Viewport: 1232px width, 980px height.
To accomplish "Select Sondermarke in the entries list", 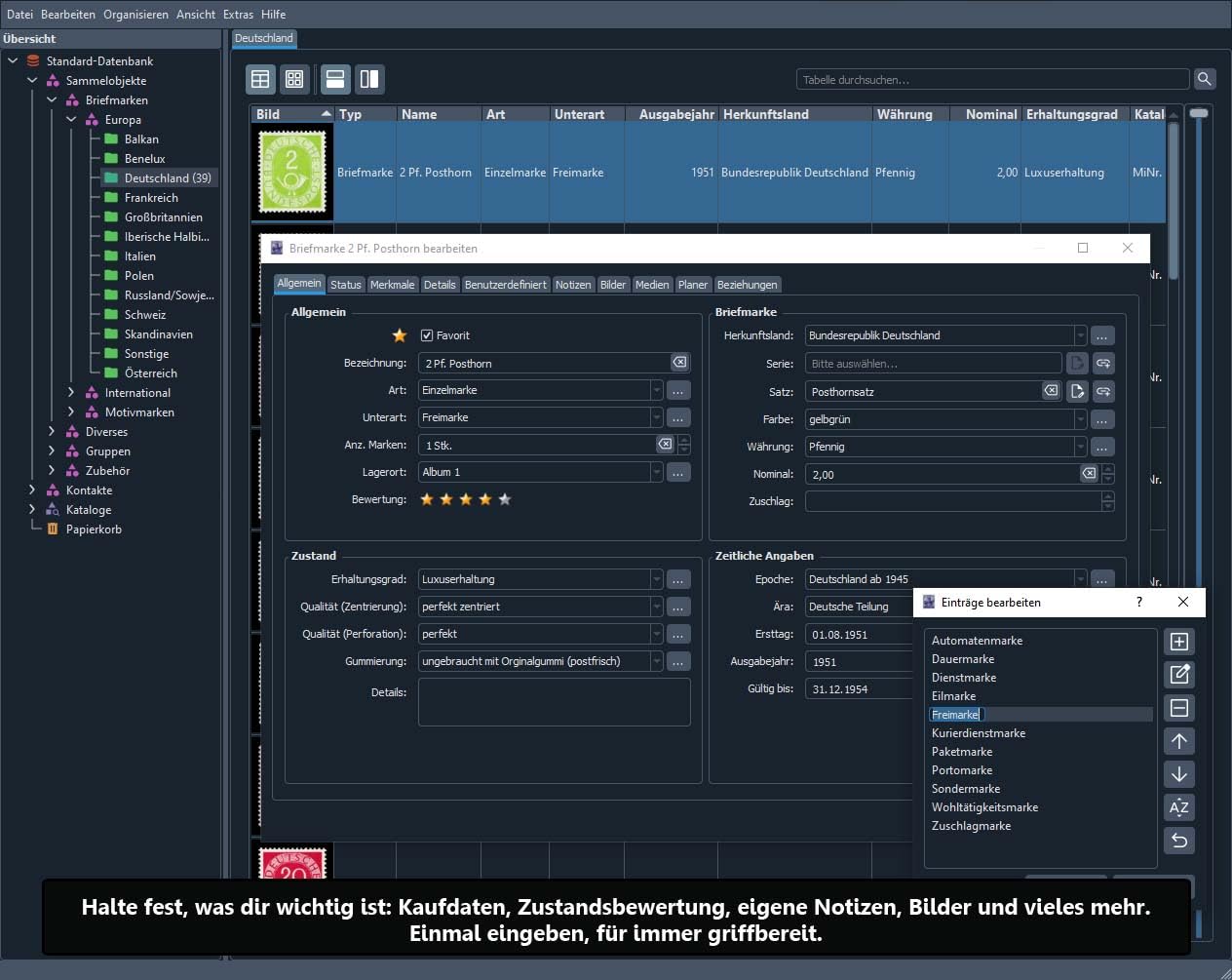I will pyautogui.click(x=966, y=789).
